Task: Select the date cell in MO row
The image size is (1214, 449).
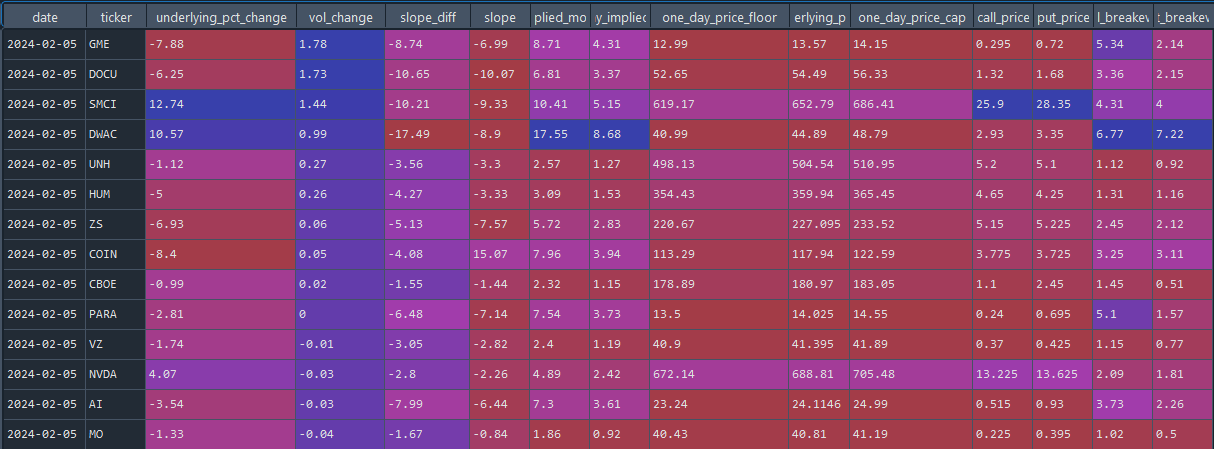Action: (x=43, y=435)
